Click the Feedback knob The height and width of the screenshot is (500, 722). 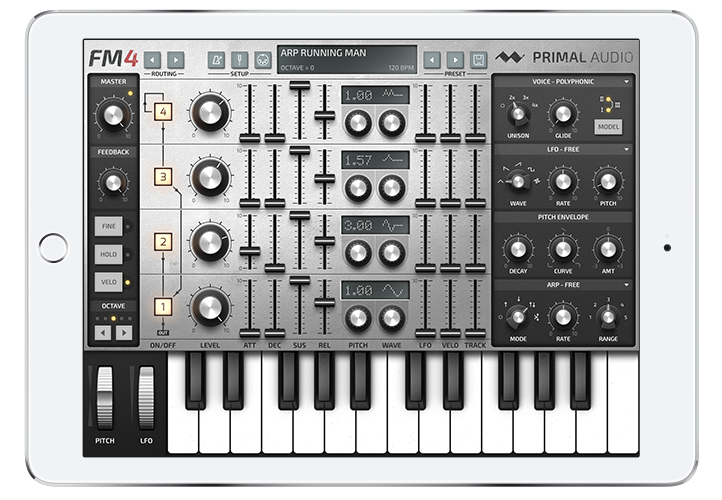(x=113, y=183)
